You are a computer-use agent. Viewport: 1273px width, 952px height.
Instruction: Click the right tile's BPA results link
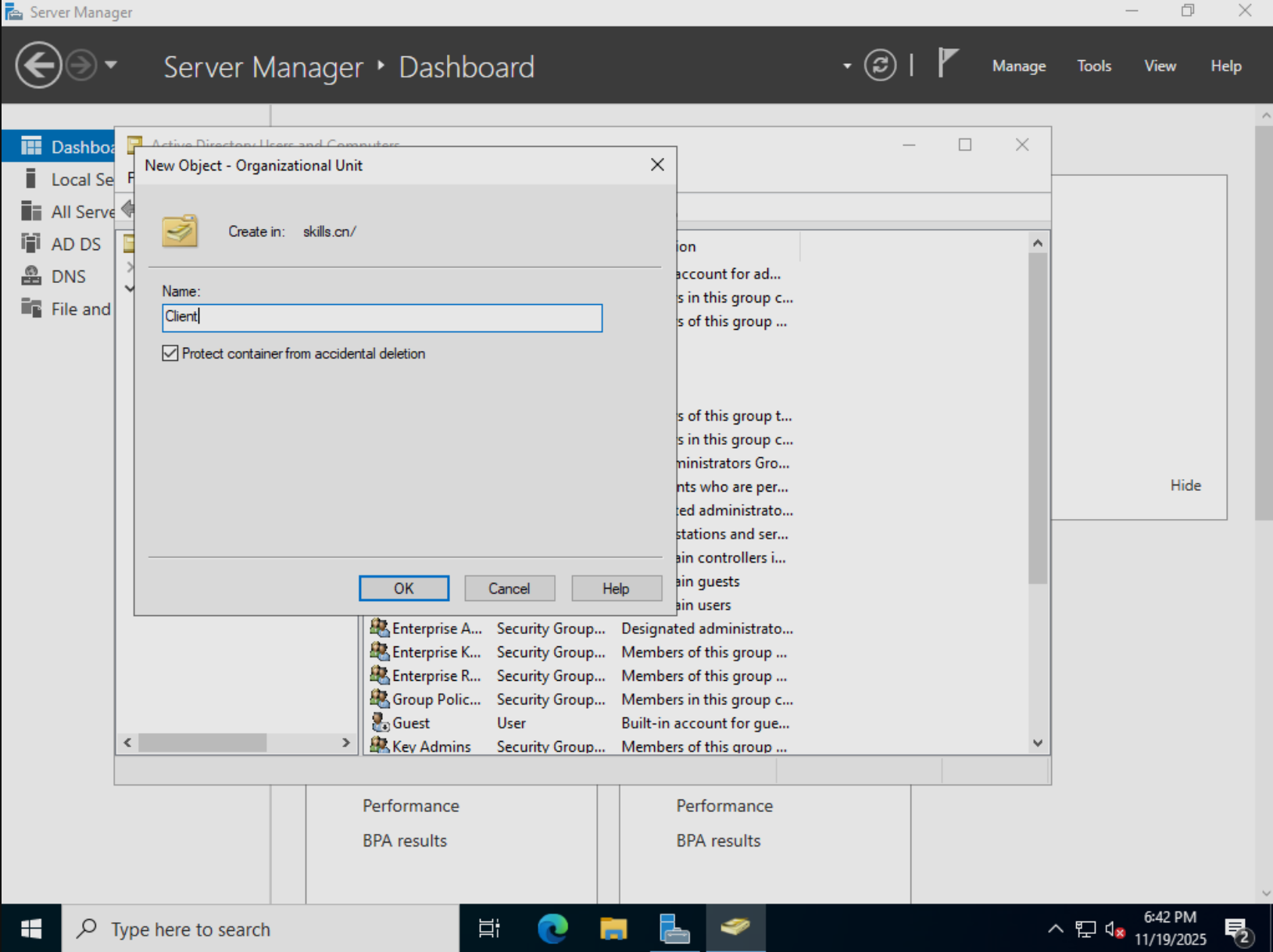coord(718,841)
